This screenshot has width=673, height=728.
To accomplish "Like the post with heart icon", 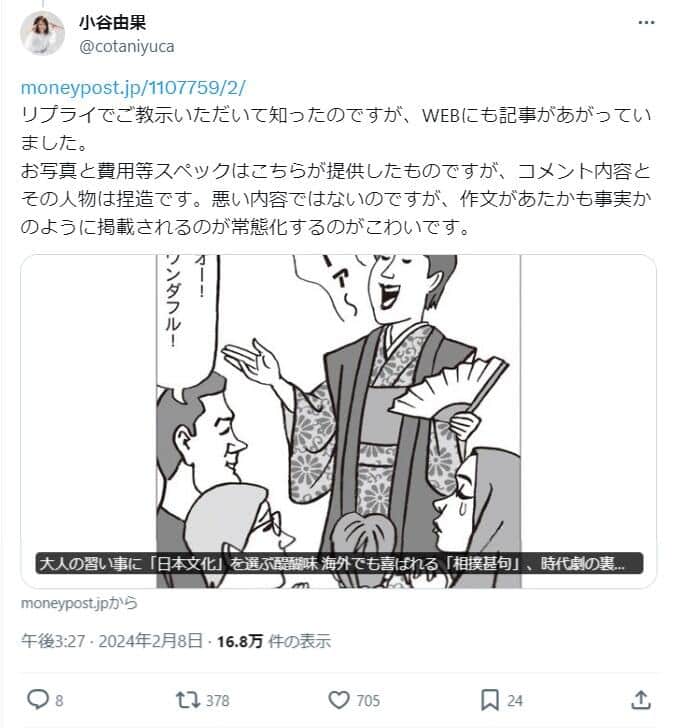I will click(x=339, y=700).
